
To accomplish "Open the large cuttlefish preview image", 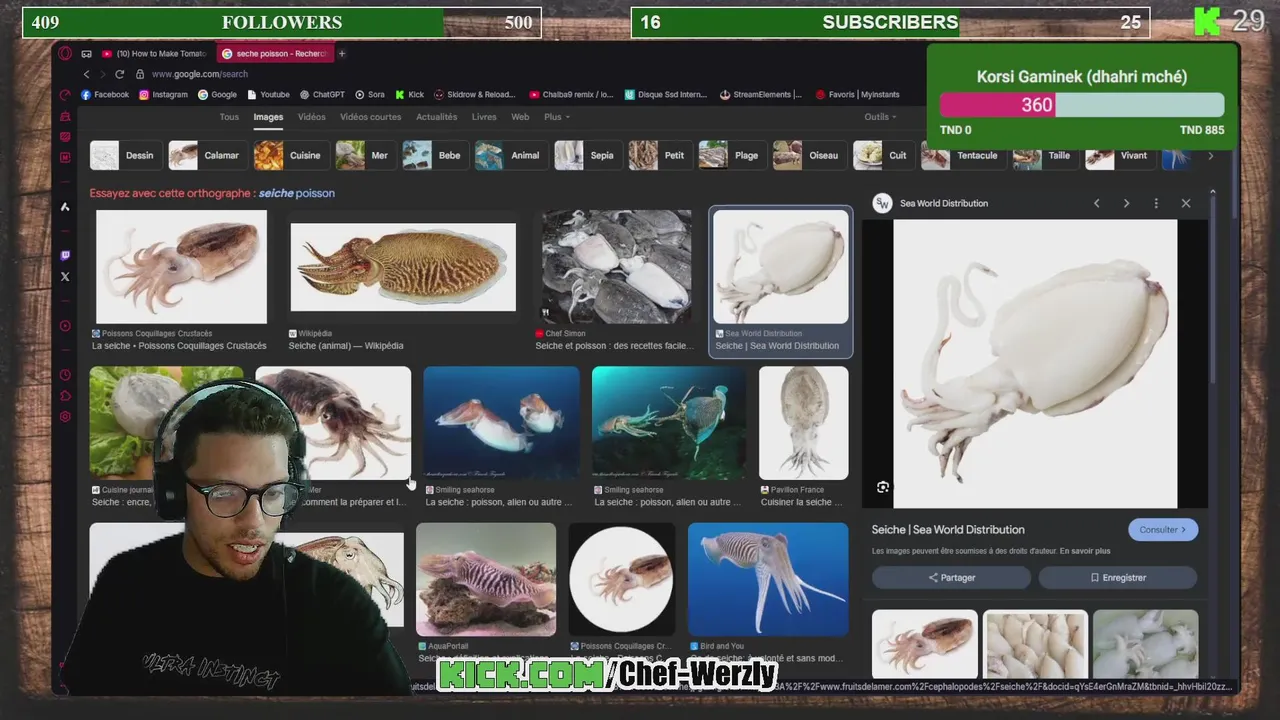I will (x=1035, y=364).
